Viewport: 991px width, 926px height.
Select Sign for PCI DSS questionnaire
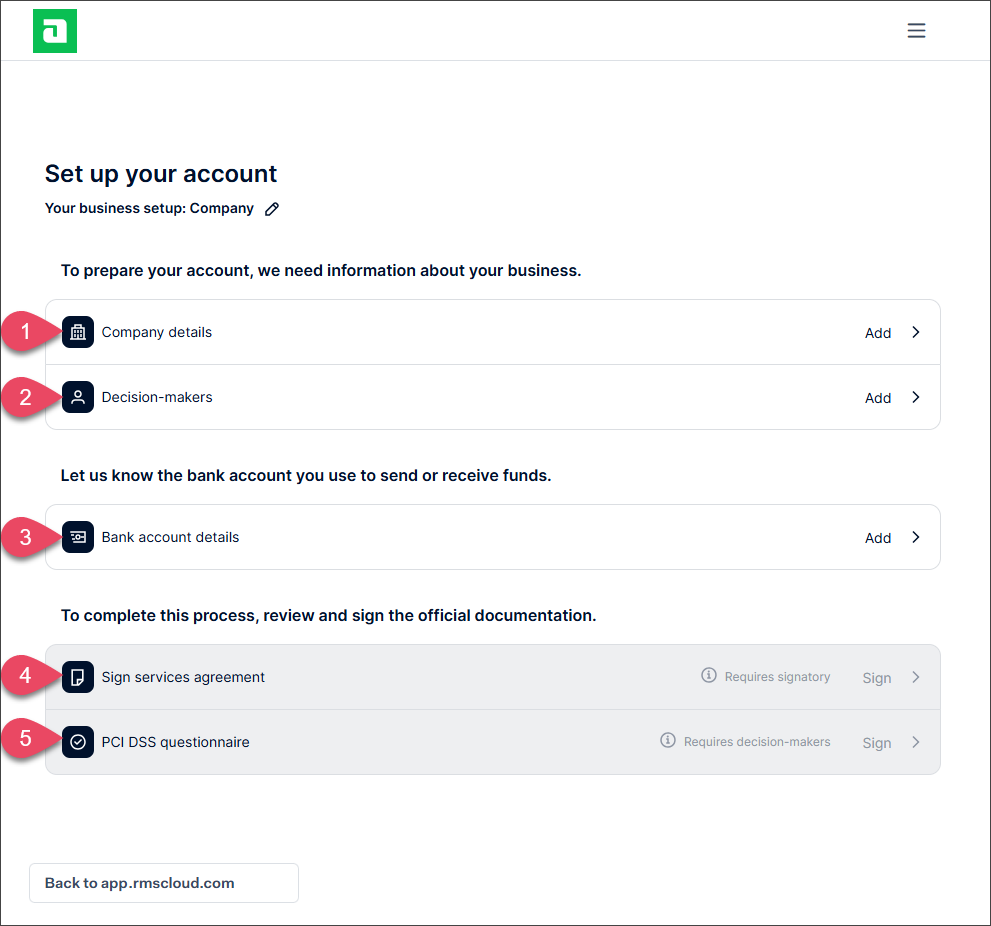(877, 743)
